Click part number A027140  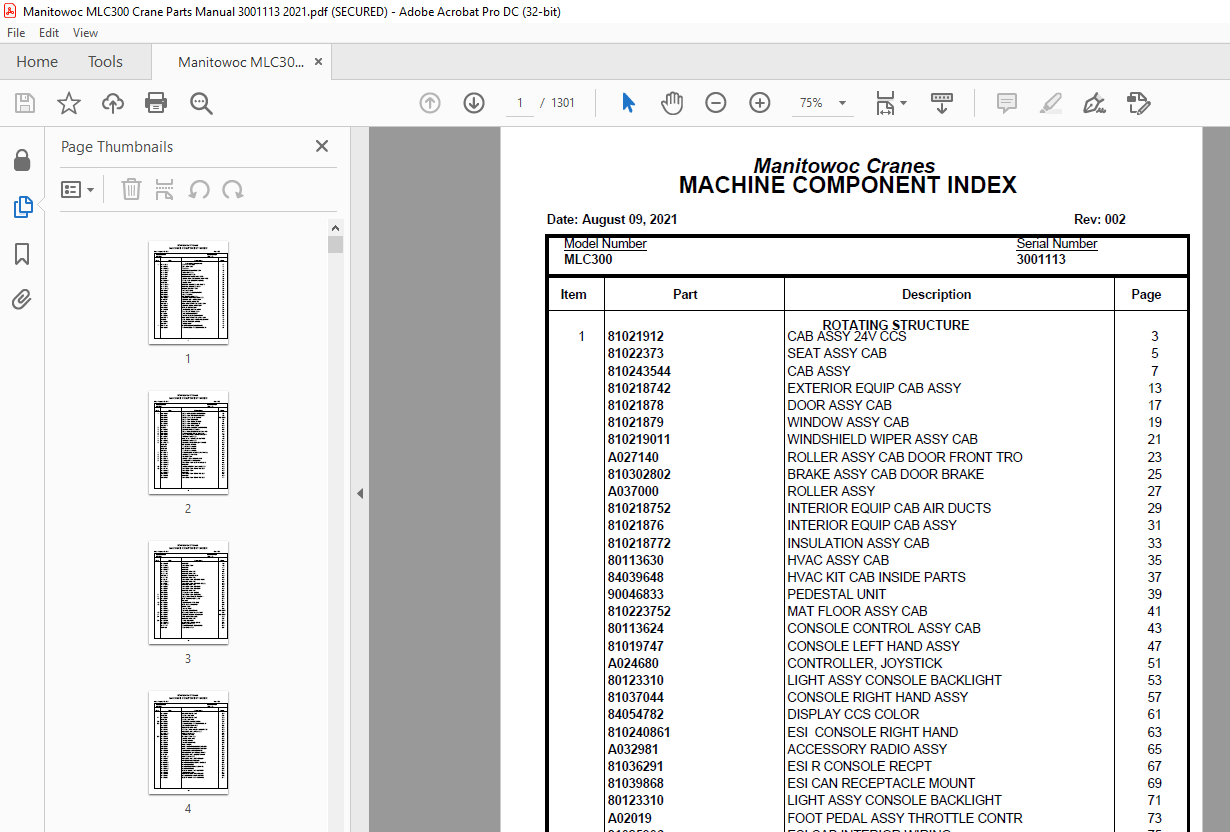633,457
